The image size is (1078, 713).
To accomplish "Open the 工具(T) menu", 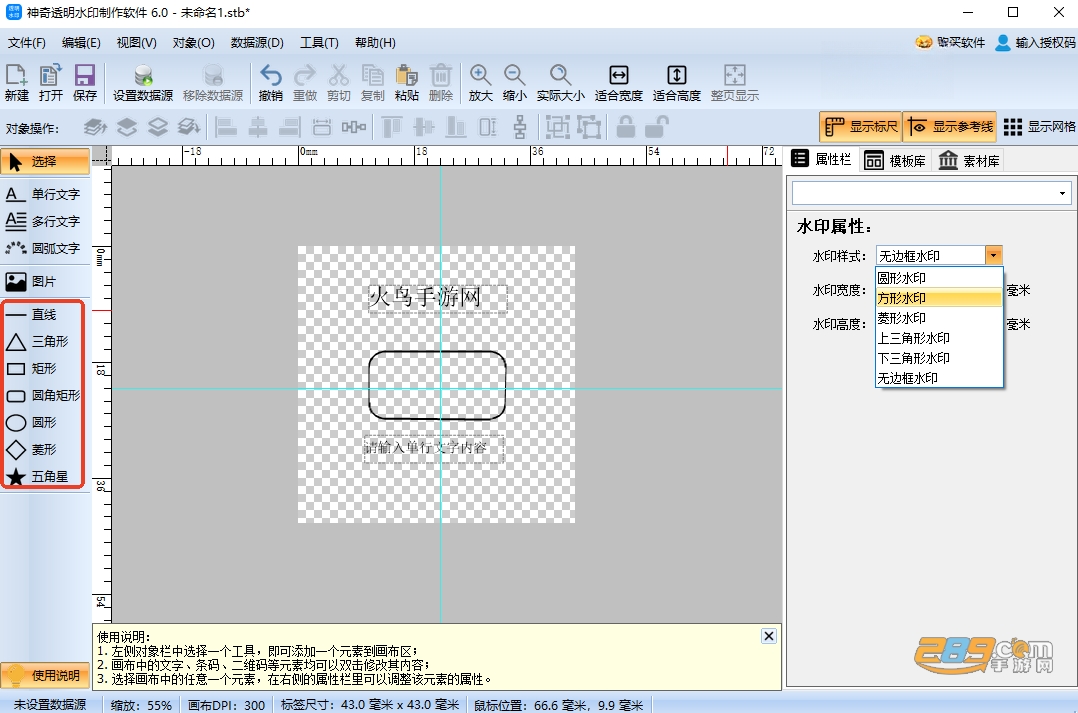I will coord(319,43).
